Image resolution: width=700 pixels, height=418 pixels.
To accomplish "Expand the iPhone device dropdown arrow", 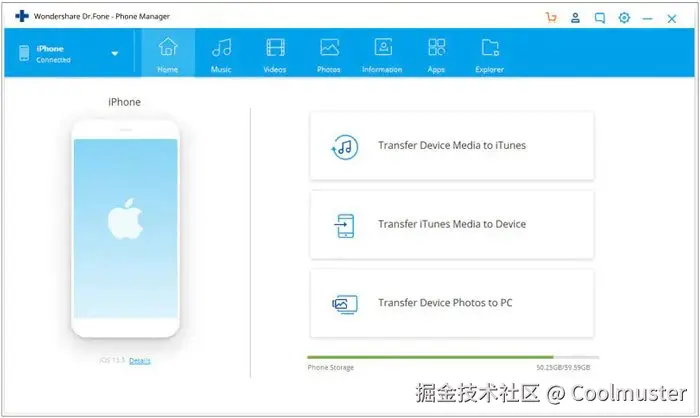I will point(115,54).
